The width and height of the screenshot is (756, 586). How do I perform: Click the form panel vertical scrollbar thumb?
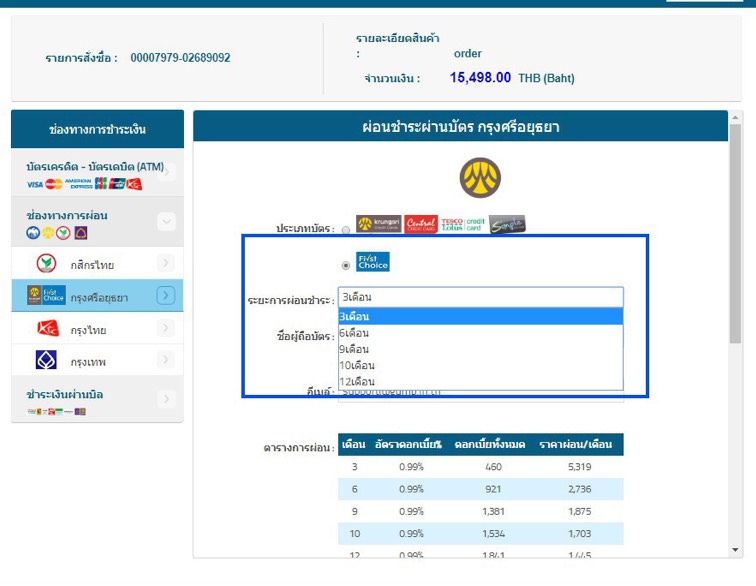tap(735, 234)
